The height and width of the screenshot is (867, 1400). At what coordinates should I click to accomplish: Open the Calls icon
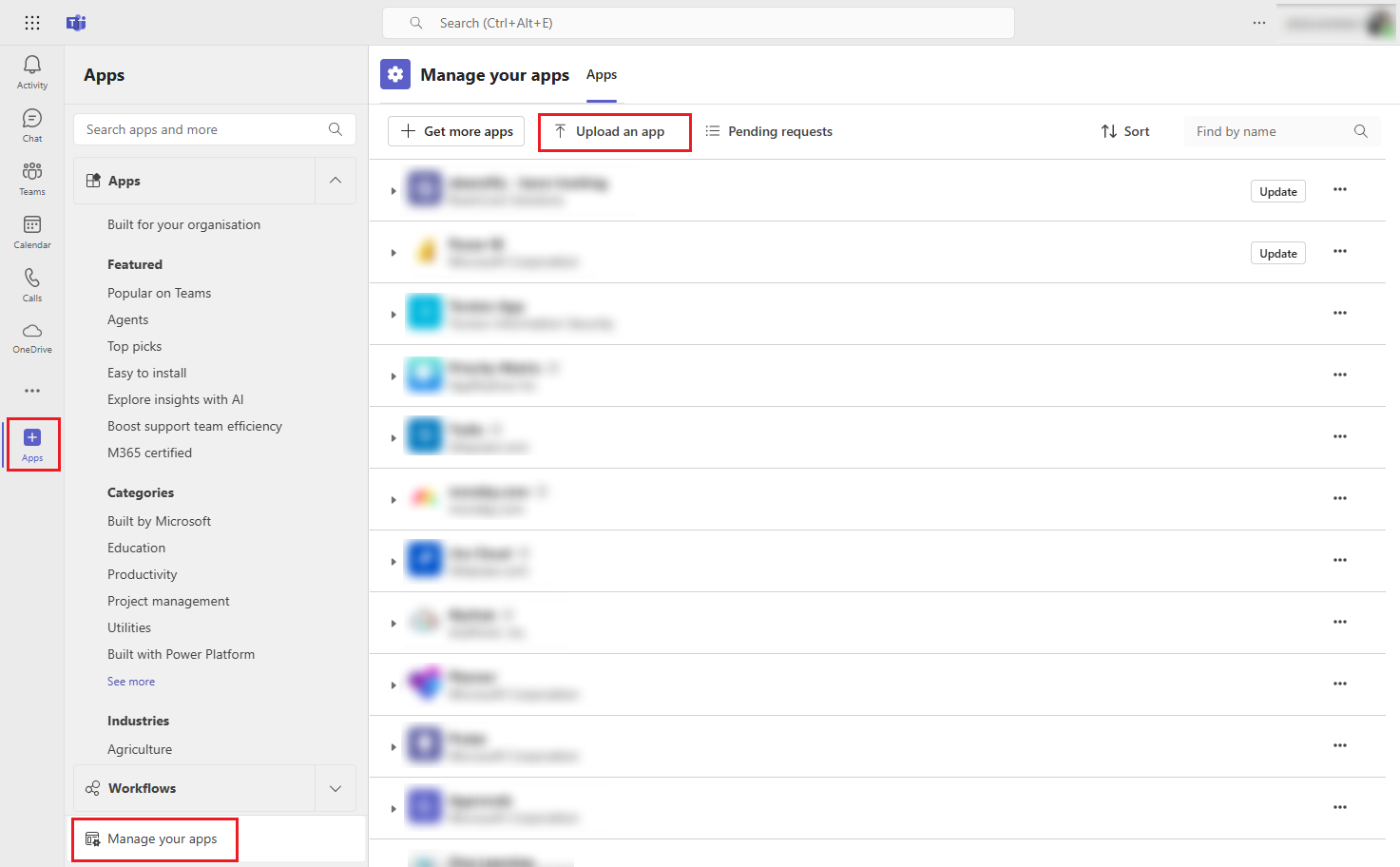[31, 282]
